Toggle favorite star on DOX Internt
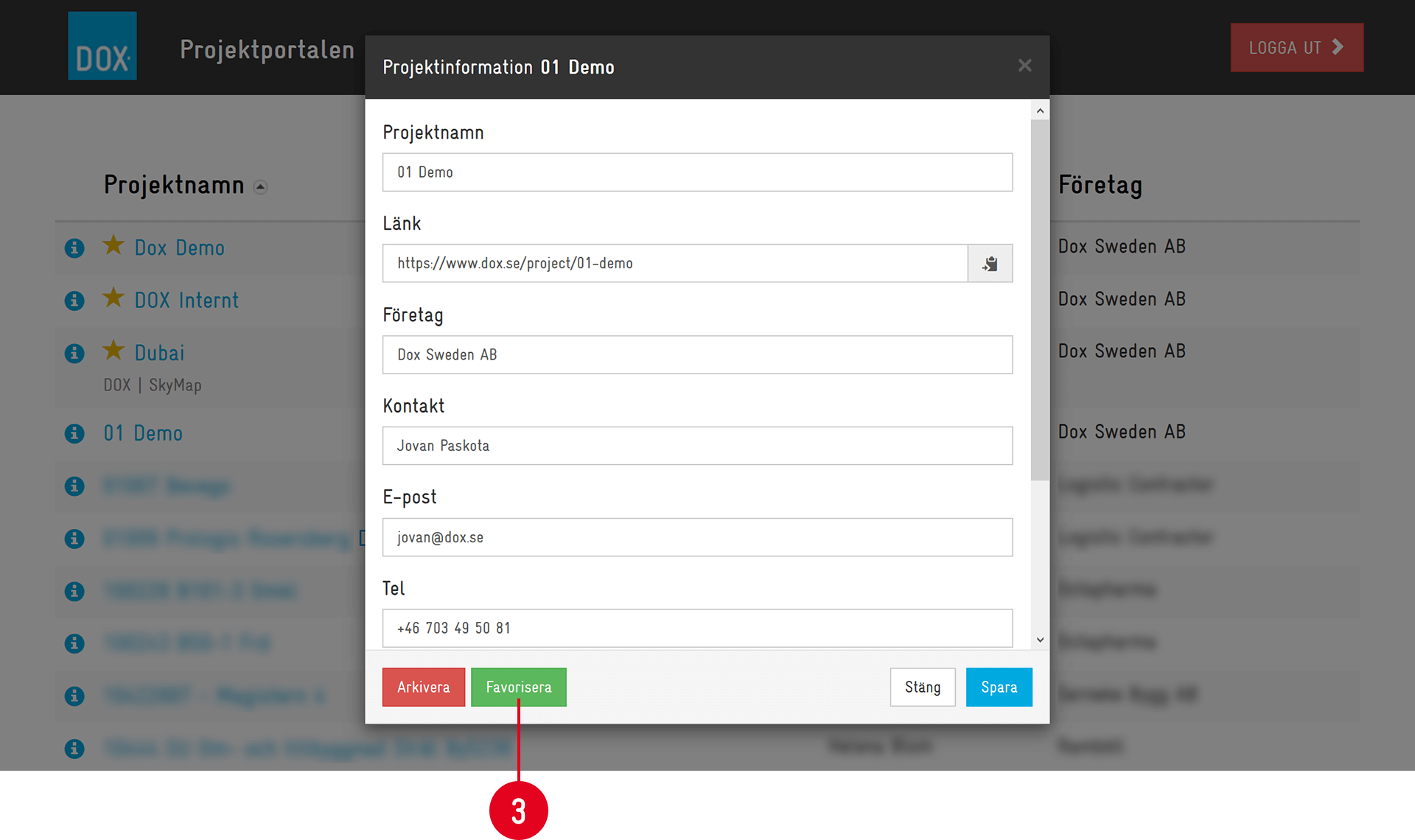The width and height of the screenshot is (1415, 840). coord(113,298)
